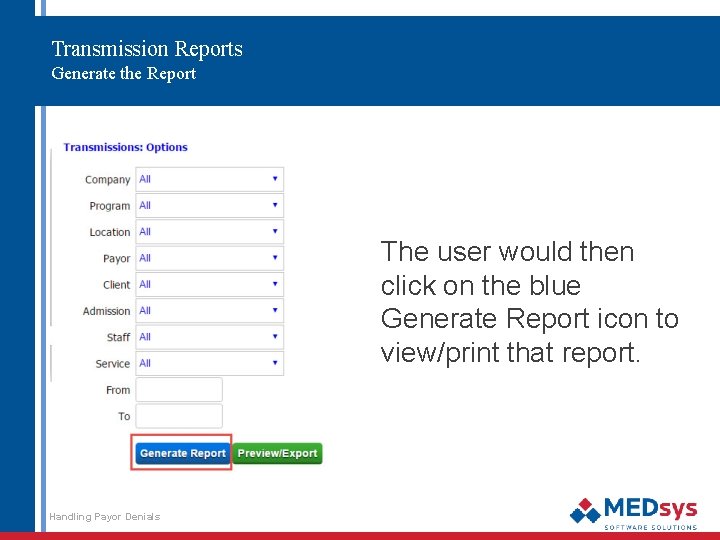Click the From date input field
Viewport: 720px width, 540px height.
[179, 390]
